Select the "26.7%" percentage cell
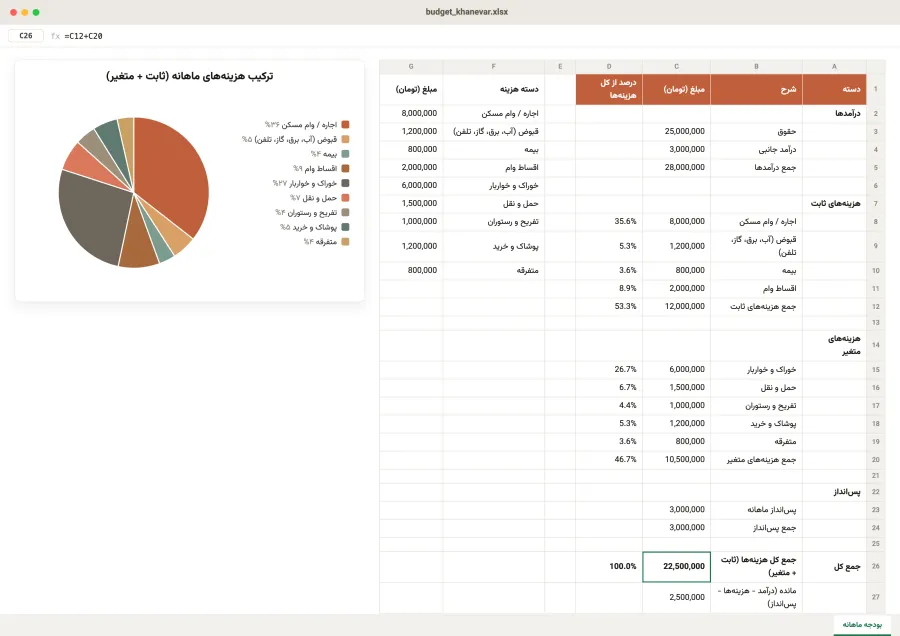 (609, 370)
